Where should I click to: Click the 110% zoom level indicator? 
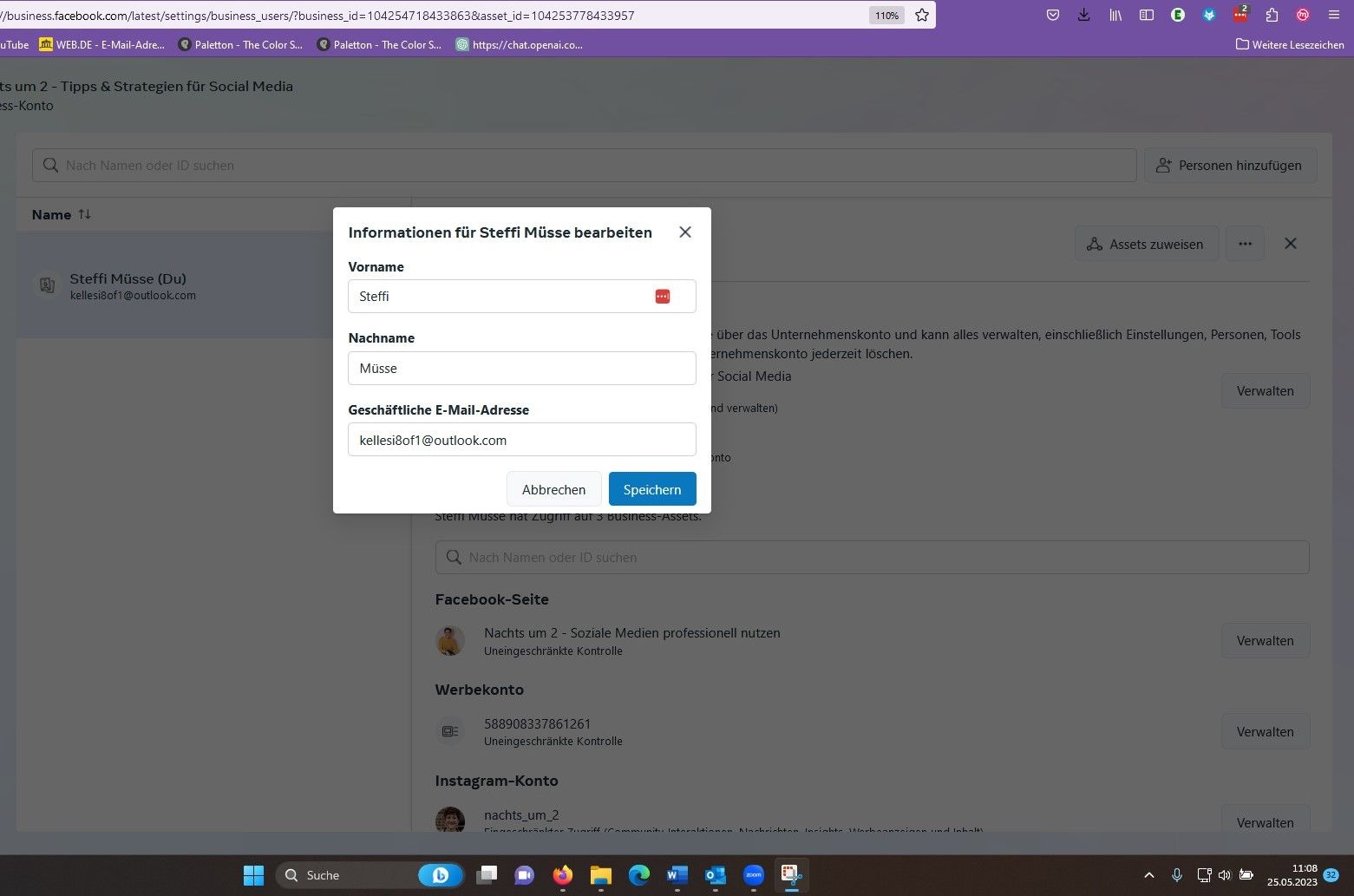tap(886, 15)
